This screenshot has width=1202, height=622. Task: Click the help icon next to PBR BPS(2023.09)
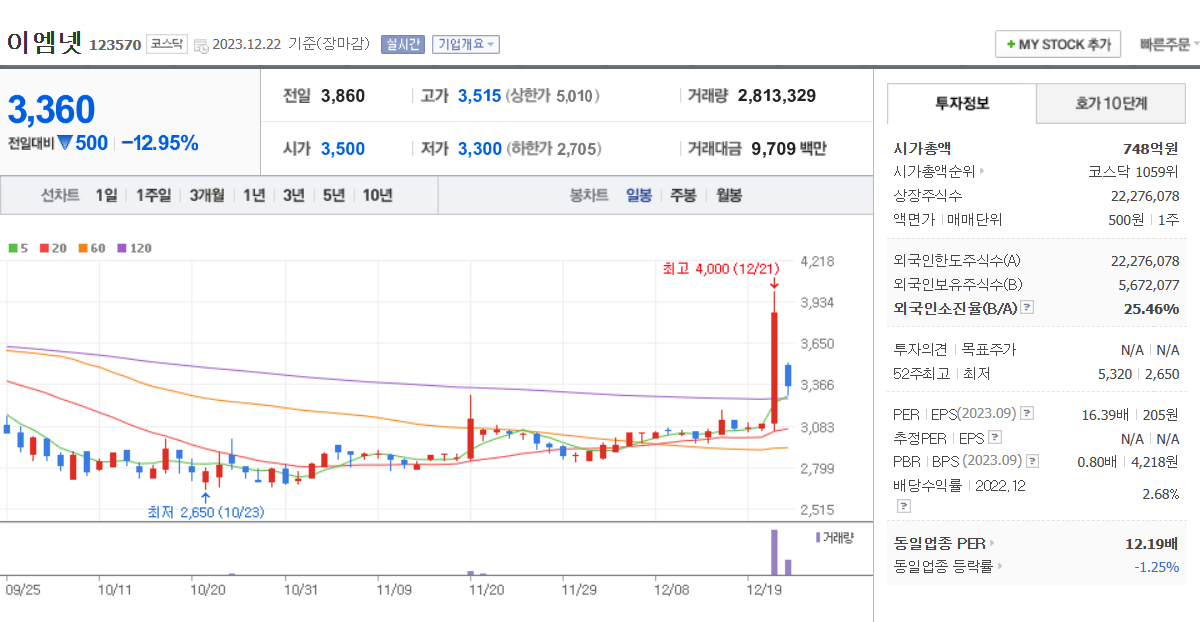point(1031,461)
